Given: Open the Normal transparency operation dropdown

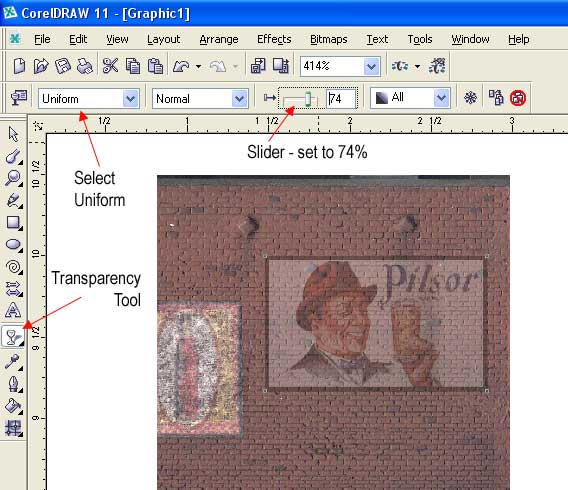Looking at the screenshot, I should pos(200,99).
